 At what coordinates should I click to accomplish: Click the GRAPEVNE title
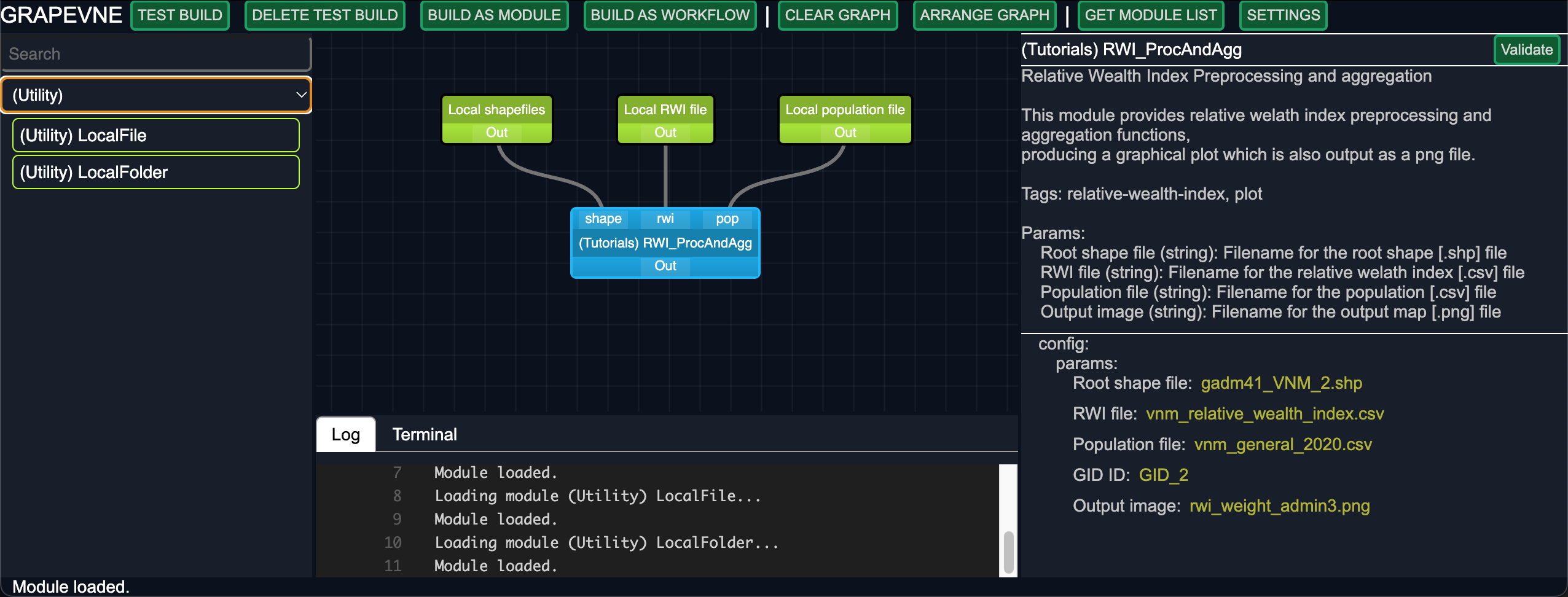coord(61,15)
